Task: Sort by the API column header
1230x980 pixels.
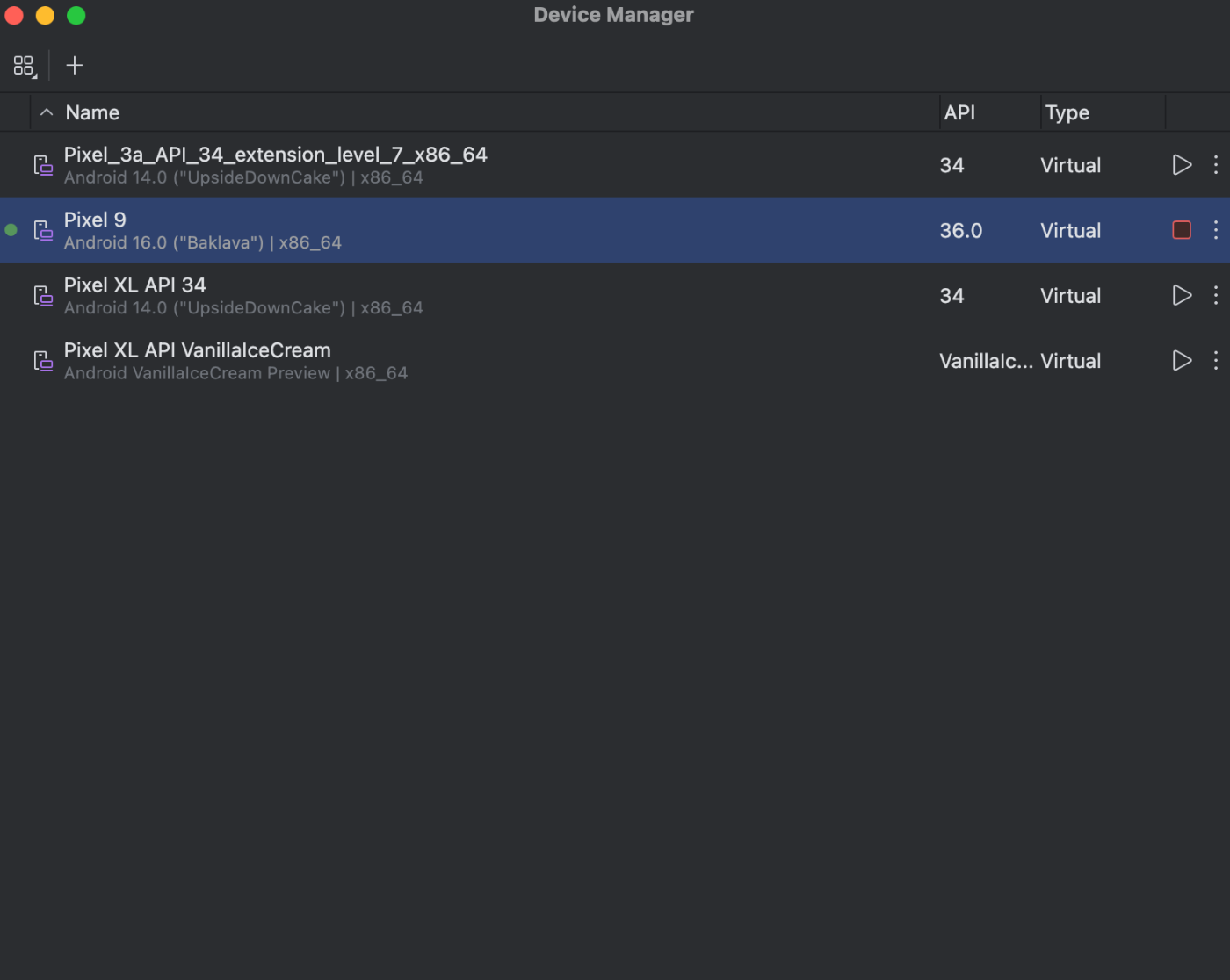Action: tap(959, 112)
